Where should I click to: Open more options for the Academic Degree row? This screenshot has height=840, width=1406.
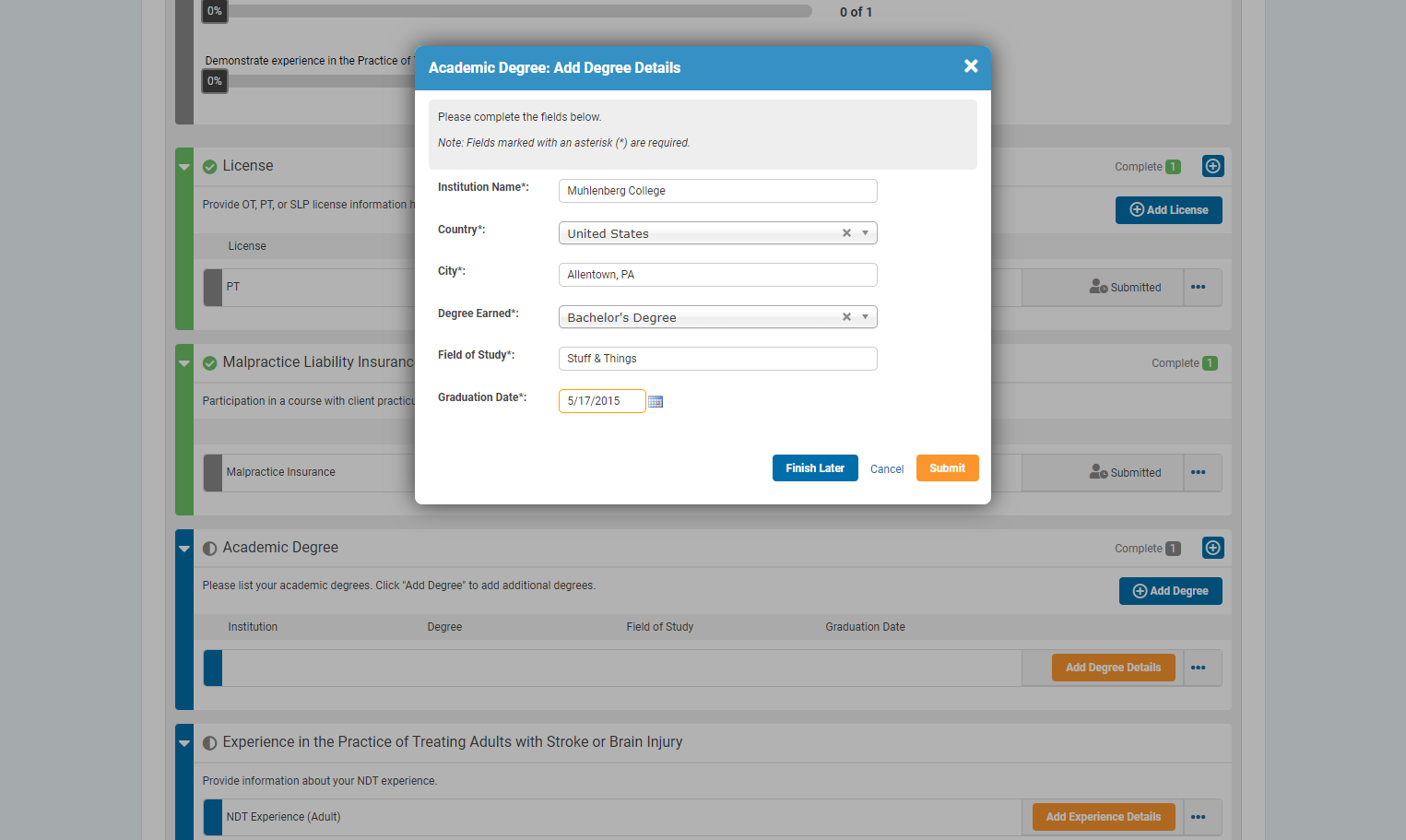tap(1199, 668)
